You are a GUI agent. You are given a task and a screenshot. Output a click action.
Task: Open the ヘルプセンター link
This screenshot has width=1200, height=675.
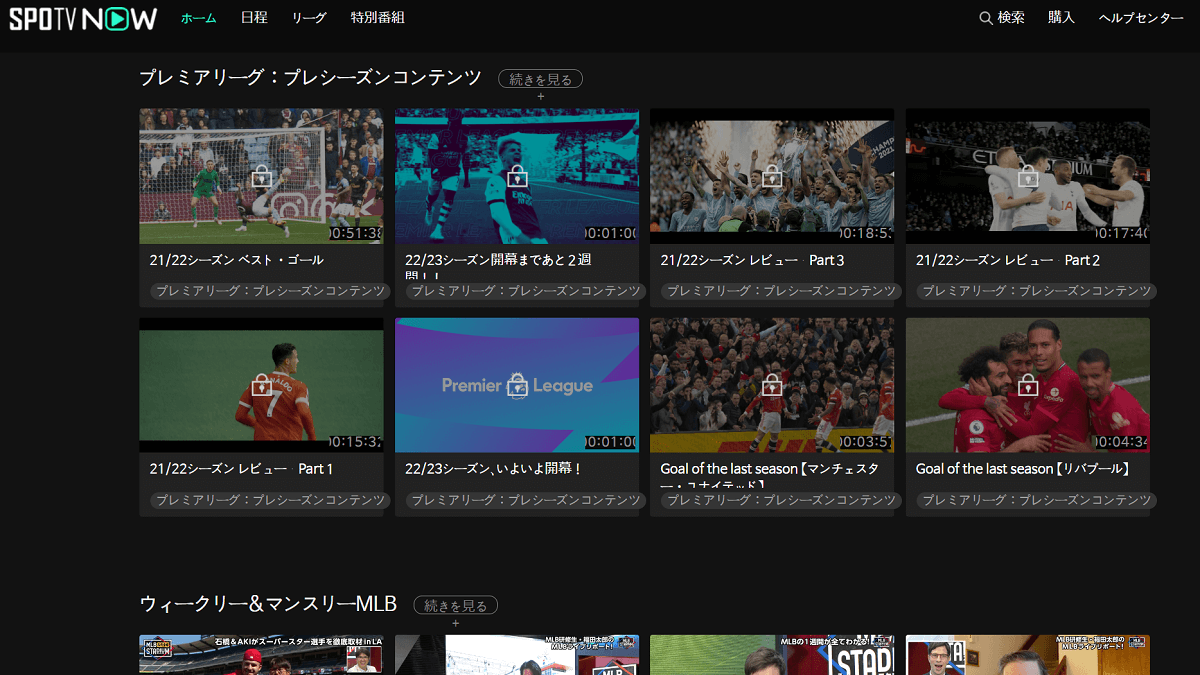point(1141,18)
